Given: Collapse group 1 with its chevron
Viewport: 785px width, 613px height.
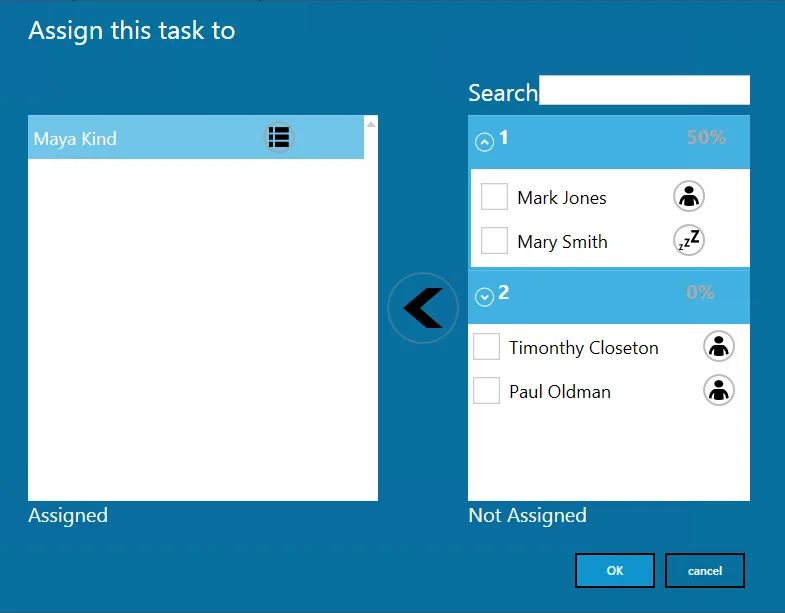Looking at the screenshot, I should pos(484,142).
